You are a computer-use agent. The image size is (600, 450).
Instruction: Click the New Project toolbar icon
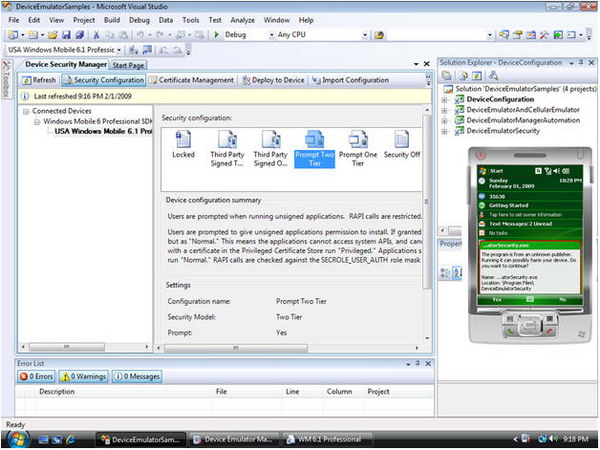[13, 35]
